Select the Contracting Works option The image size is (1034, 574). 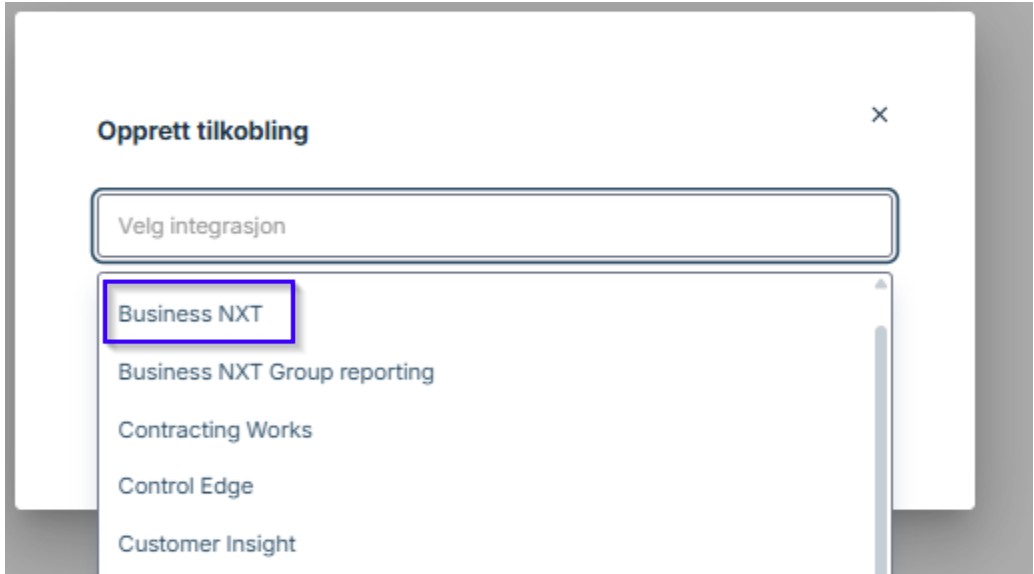215,430
